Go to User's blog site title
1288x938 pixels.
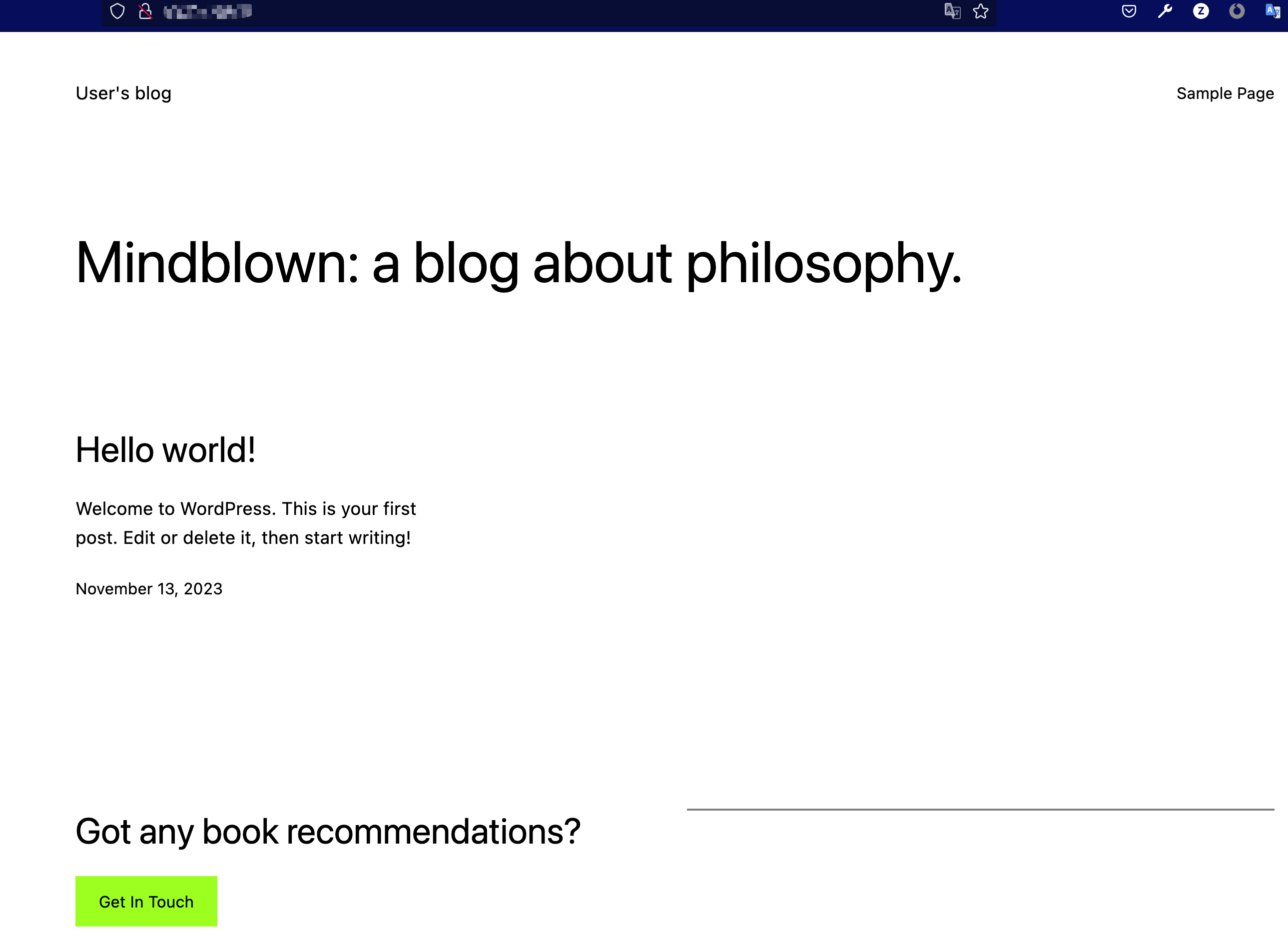(x=123, y=93)
